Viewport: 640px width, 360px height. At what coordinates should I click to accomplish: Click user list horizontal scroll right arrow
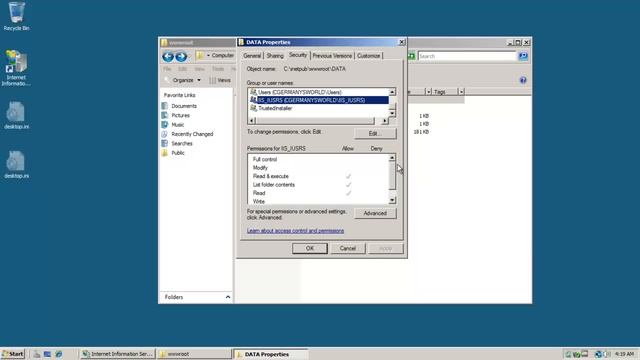[384, 120]
